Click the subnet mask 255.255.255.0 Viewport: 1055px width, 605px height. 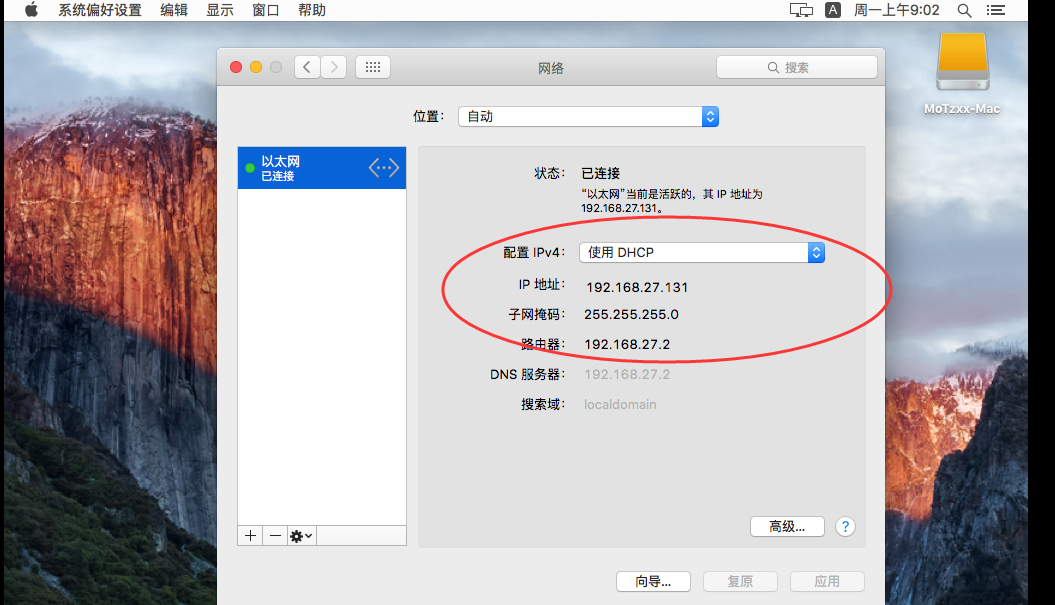tap(631, 314)
